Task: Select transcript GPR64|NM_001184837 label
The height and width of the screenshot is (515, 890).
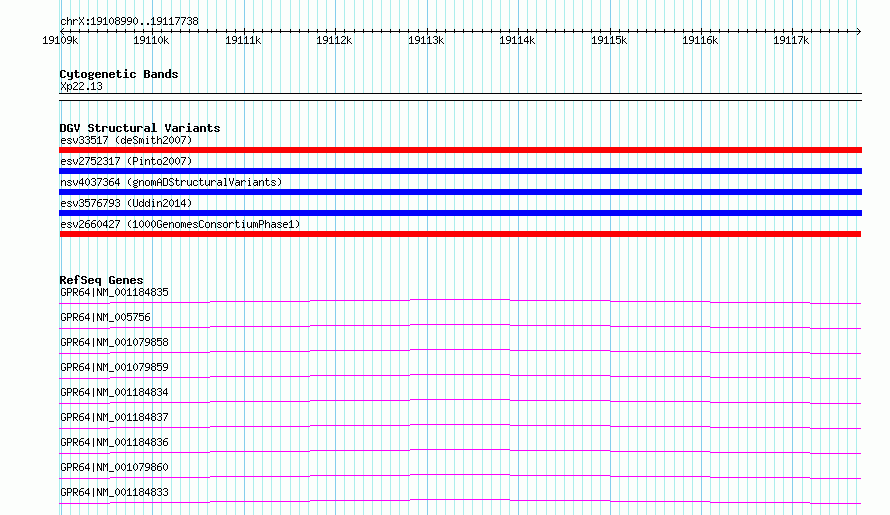Action: click(114, 417)
